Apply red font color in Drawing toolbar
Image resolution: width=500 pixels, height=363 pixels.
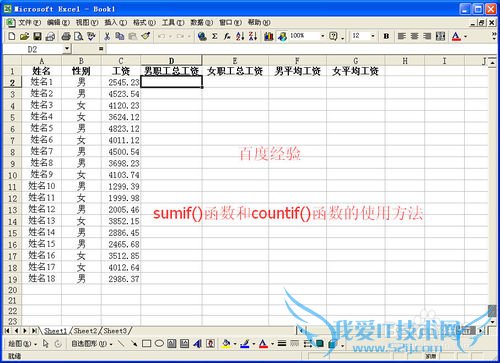[x=263, y=343]
